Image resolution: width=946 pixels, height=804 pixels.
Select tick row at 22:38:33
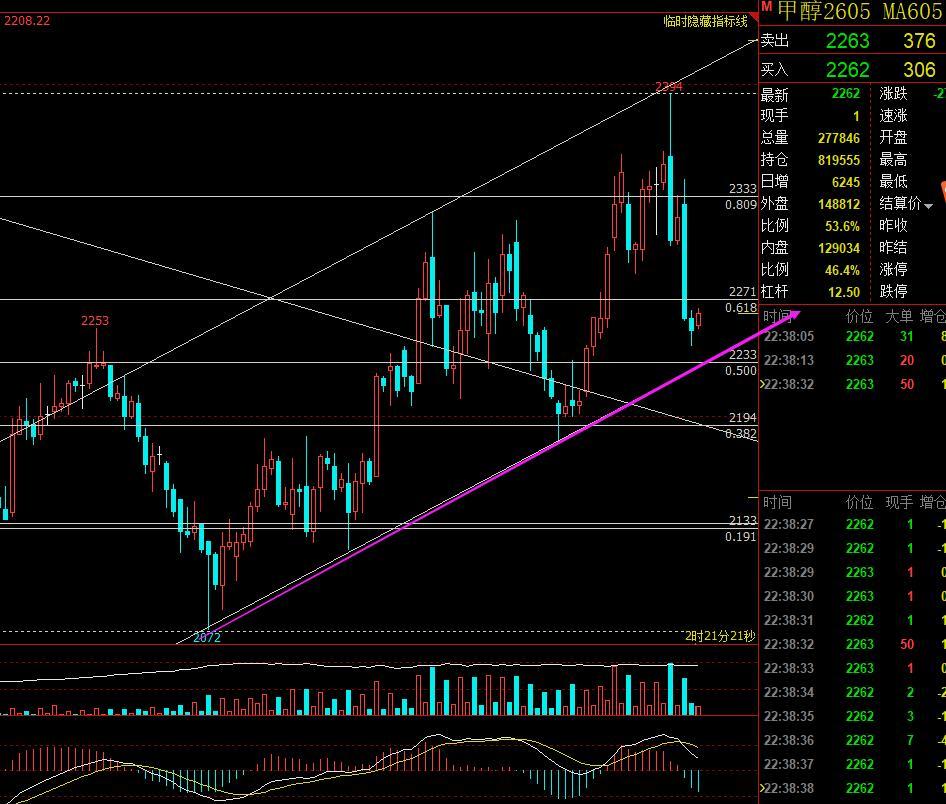(x=852, y=668)
